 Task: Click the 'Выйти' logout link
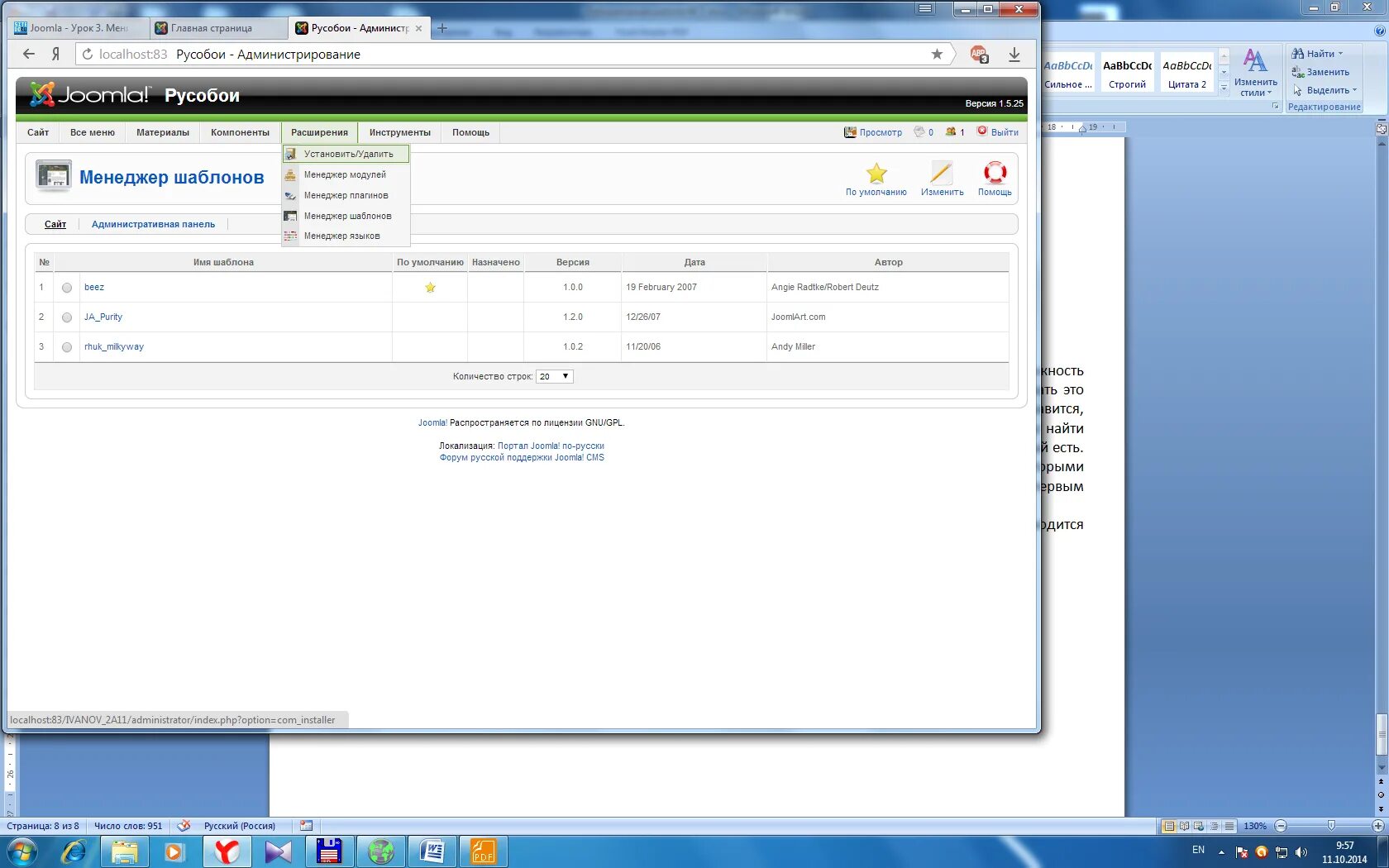998,132
